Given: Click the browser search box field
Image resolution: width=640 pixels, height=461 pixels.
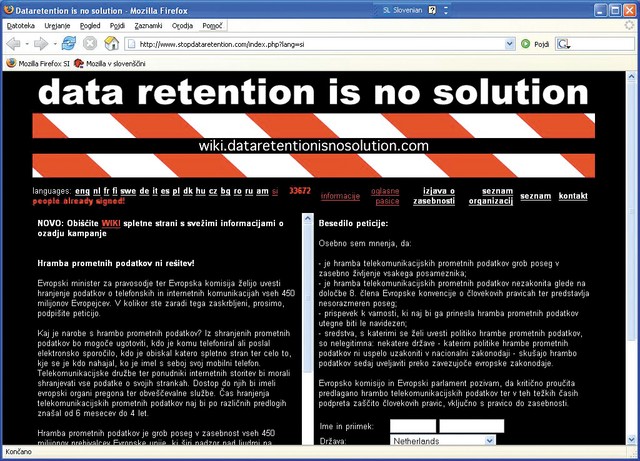Looking at the screenshot, I should pyautogui.click(x=595, y=44).
